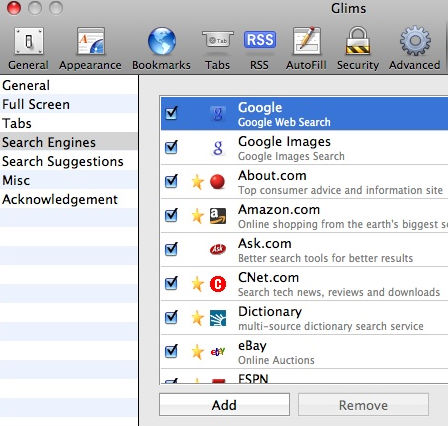The width and height of the screenshot is (448, 426).
Task: Select 'Top consumer advice and information site' text
Action: [x=340, y=190]
